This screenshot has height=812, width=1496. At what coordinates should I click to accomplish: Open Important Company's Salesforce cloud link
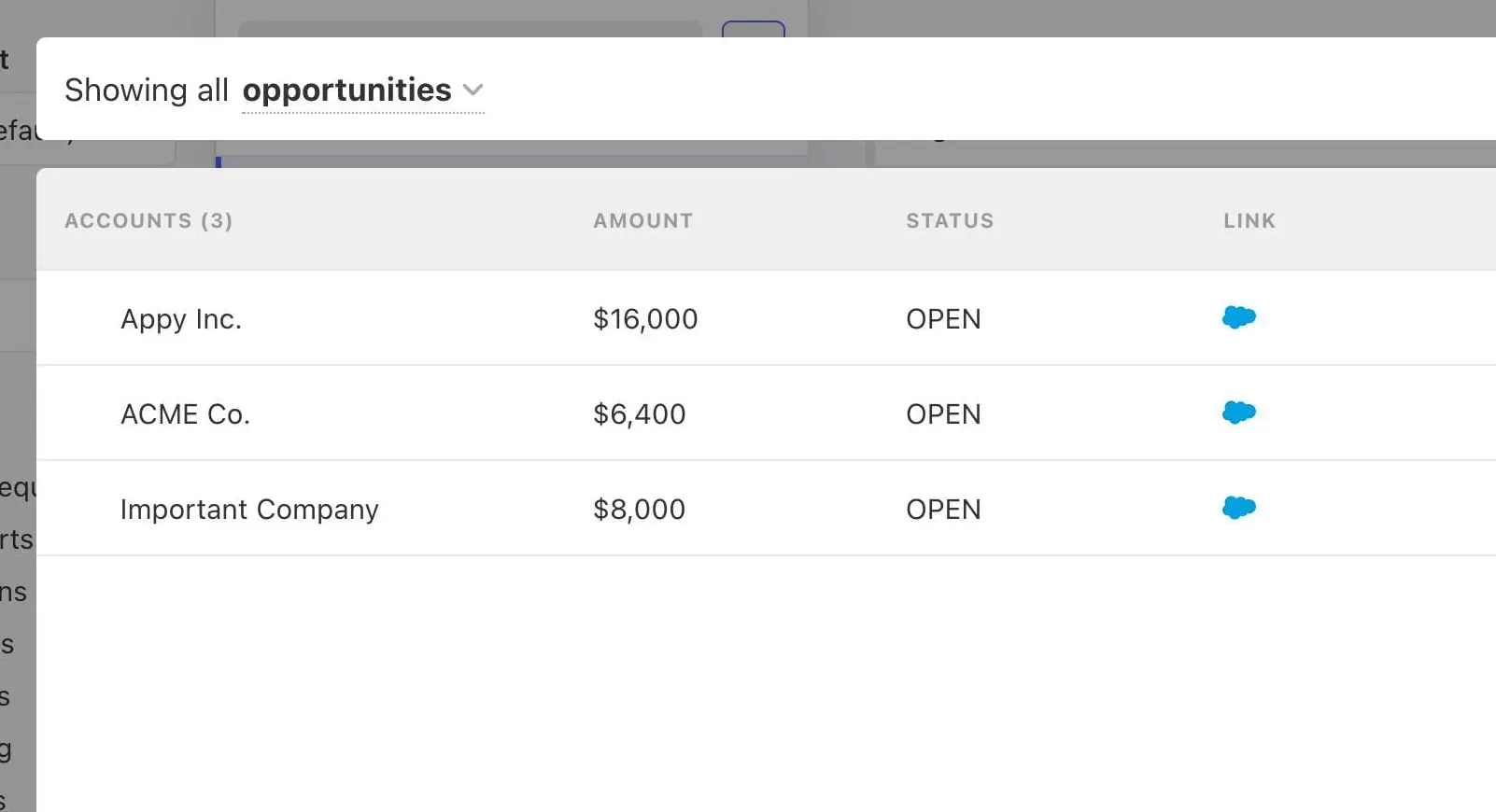(1238, 508)
